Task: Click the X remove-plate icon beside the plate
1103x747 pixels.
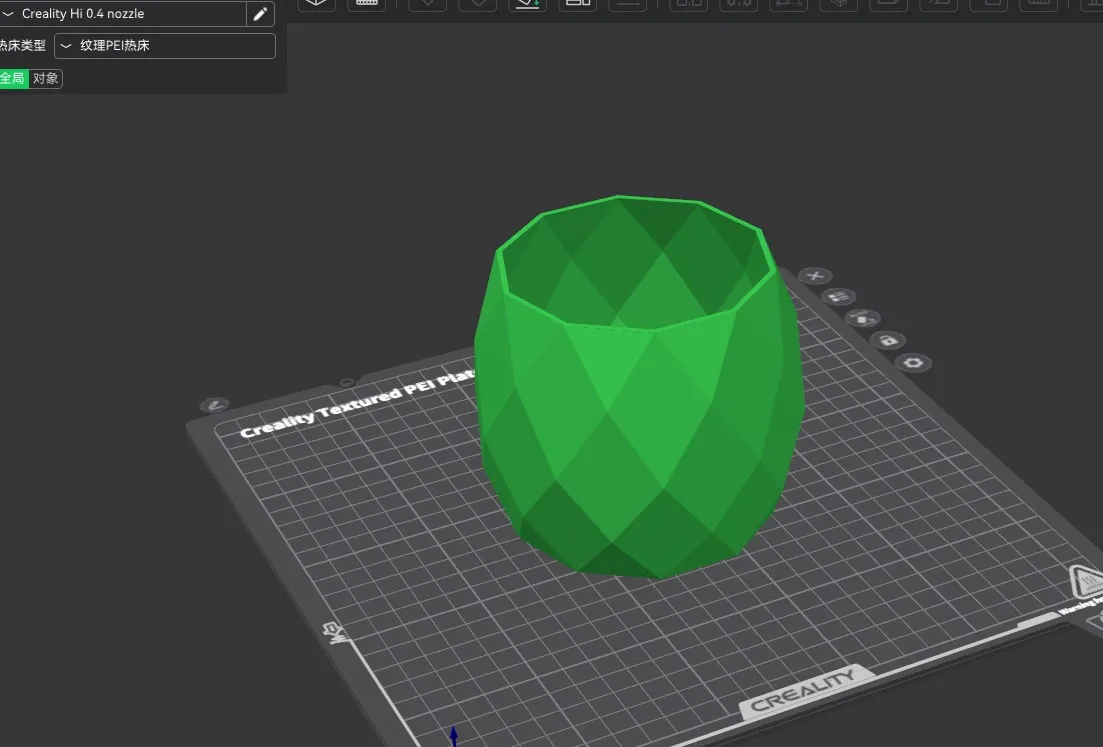Action: tap(815, 276)
